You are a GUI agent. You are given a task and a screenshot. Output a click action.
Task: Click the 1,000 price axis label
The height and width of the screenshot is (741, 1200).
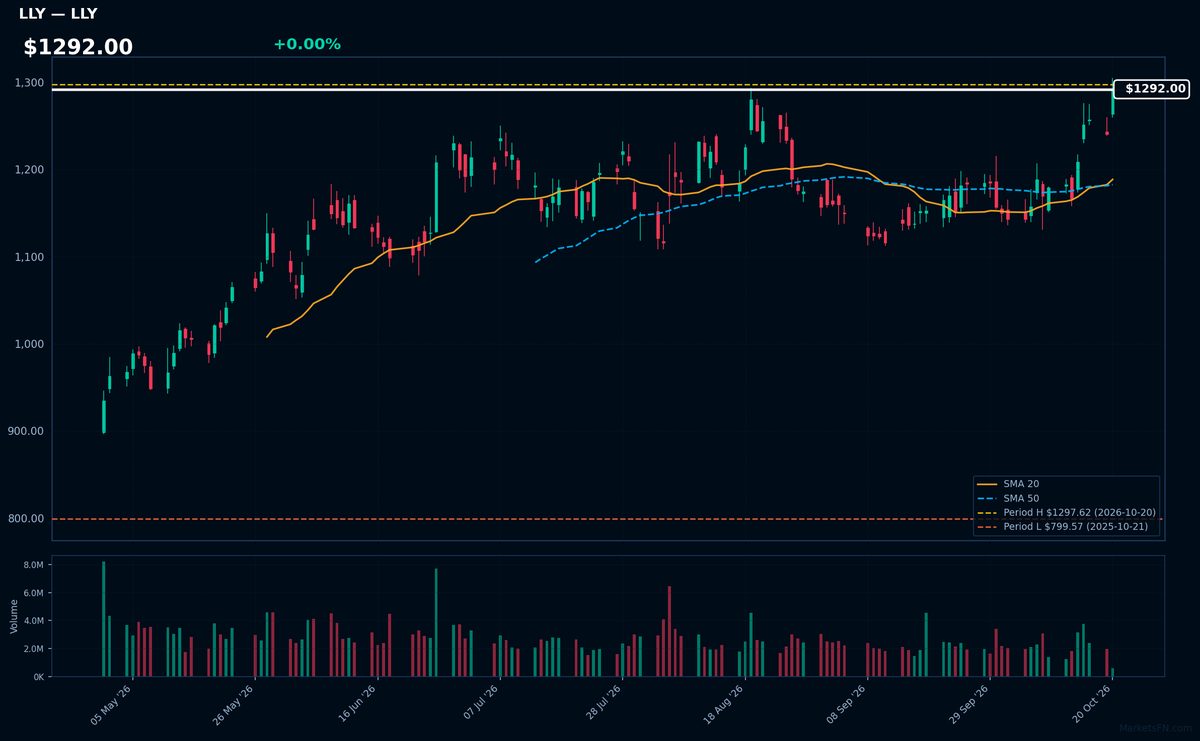[x=29, y=344]
